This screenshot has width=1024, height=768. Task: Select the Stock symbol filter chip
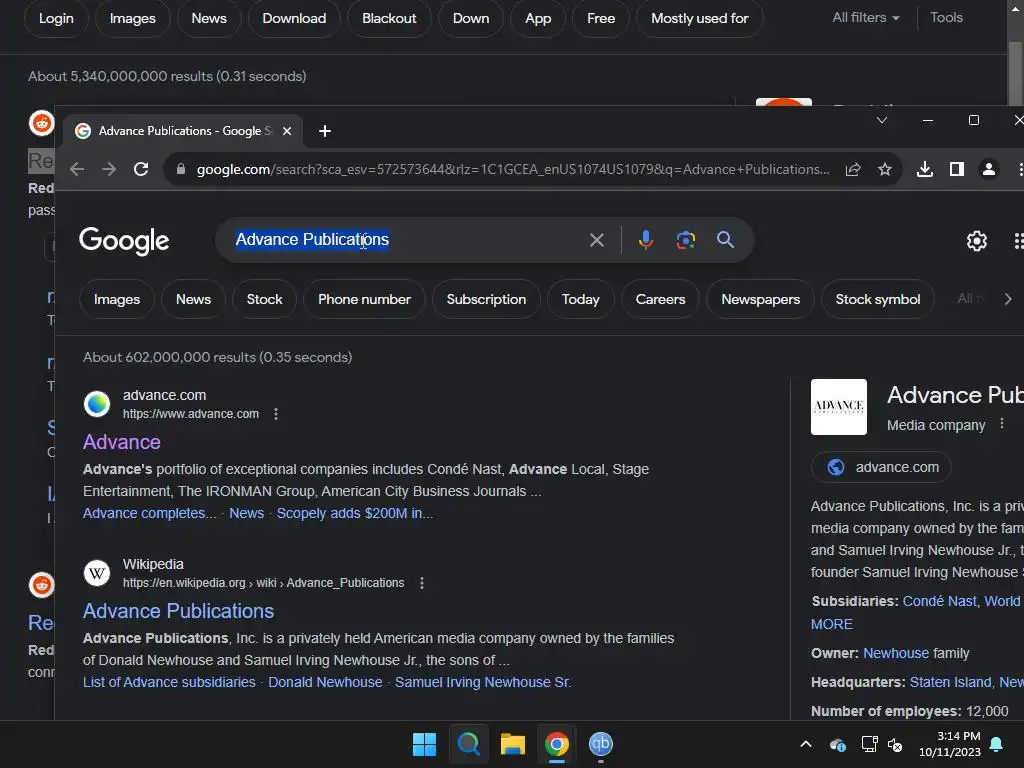pyautogui.click(x=878, y=299)
